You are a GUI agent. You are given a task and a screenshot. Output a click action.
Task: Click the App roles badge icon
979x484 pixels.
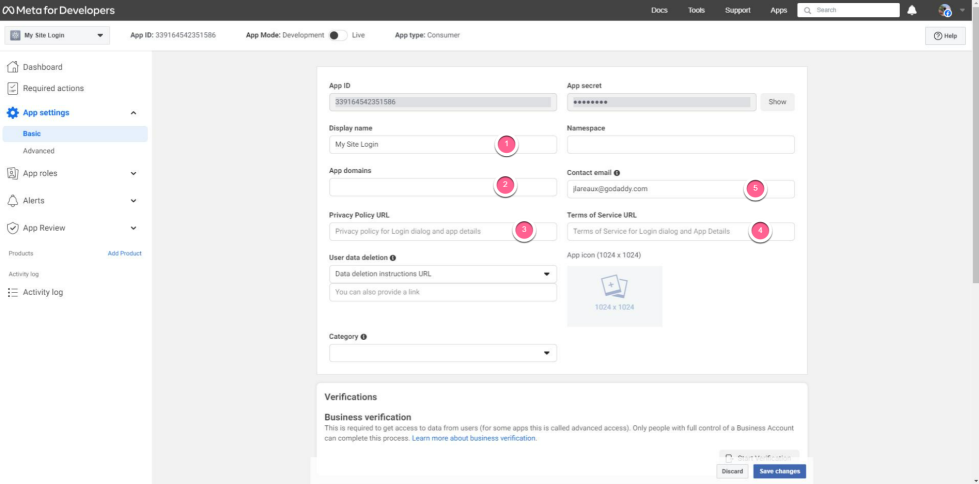coord(12,173)
